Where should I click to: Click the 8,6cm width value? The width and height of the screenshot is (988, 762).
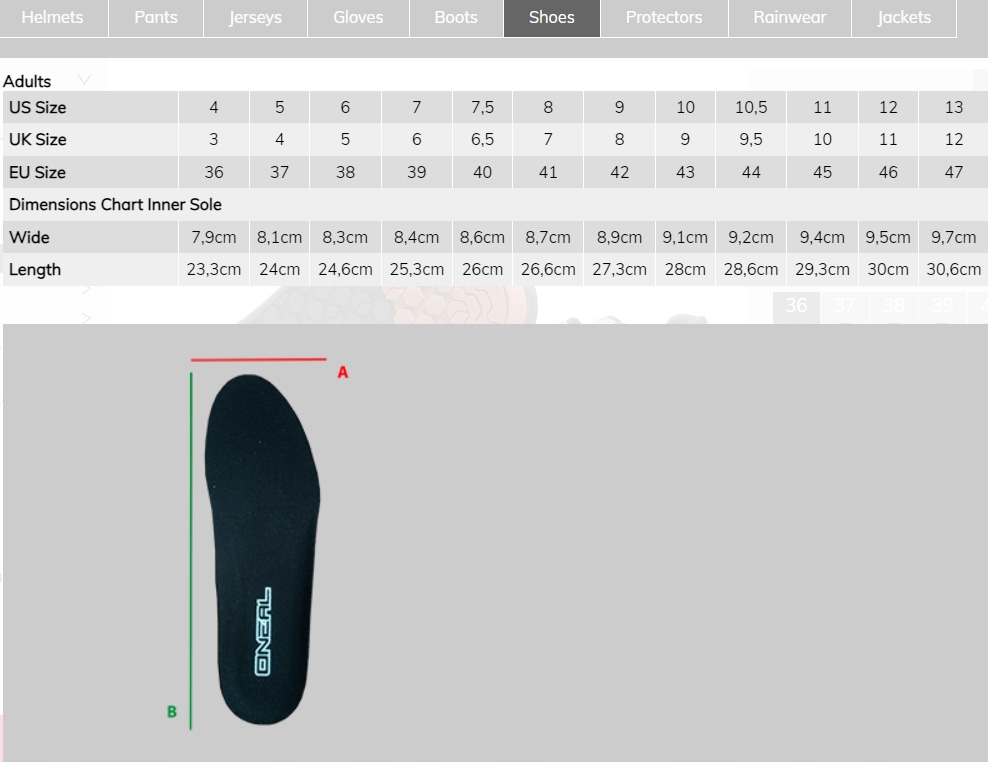pyautogui.click(x=483, y=237)
